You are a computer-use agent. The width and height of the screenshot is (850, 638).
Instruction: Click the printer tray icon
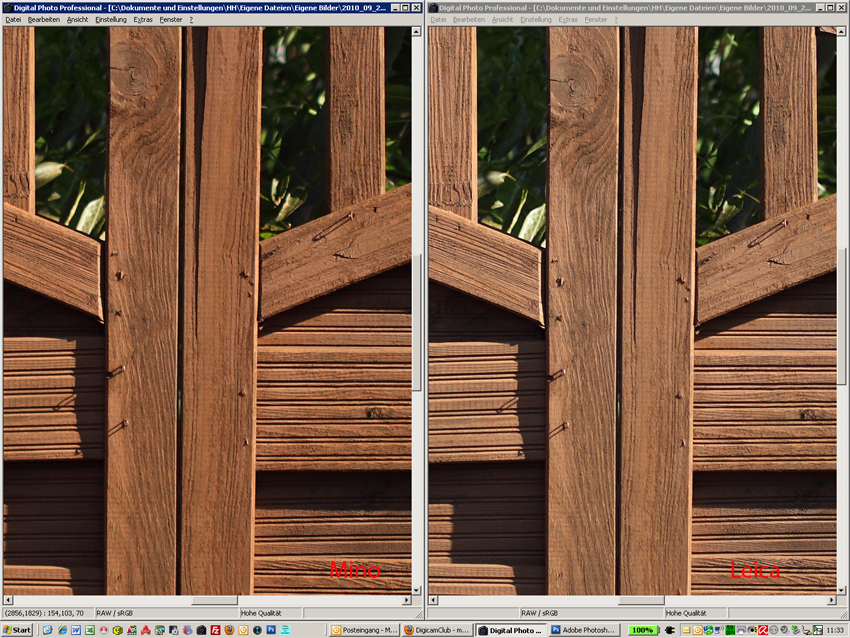tap(741, 630)
